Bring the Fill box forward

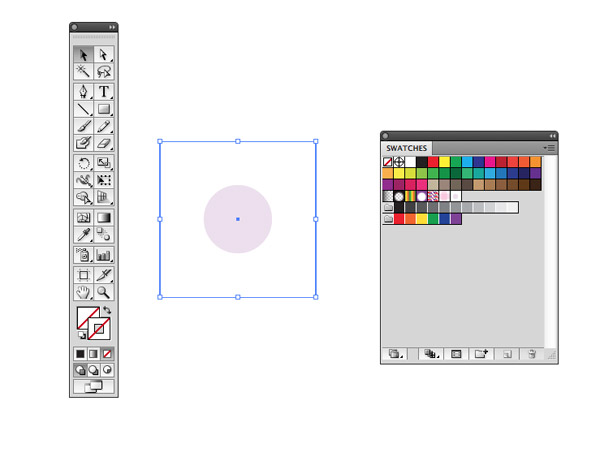85,314
